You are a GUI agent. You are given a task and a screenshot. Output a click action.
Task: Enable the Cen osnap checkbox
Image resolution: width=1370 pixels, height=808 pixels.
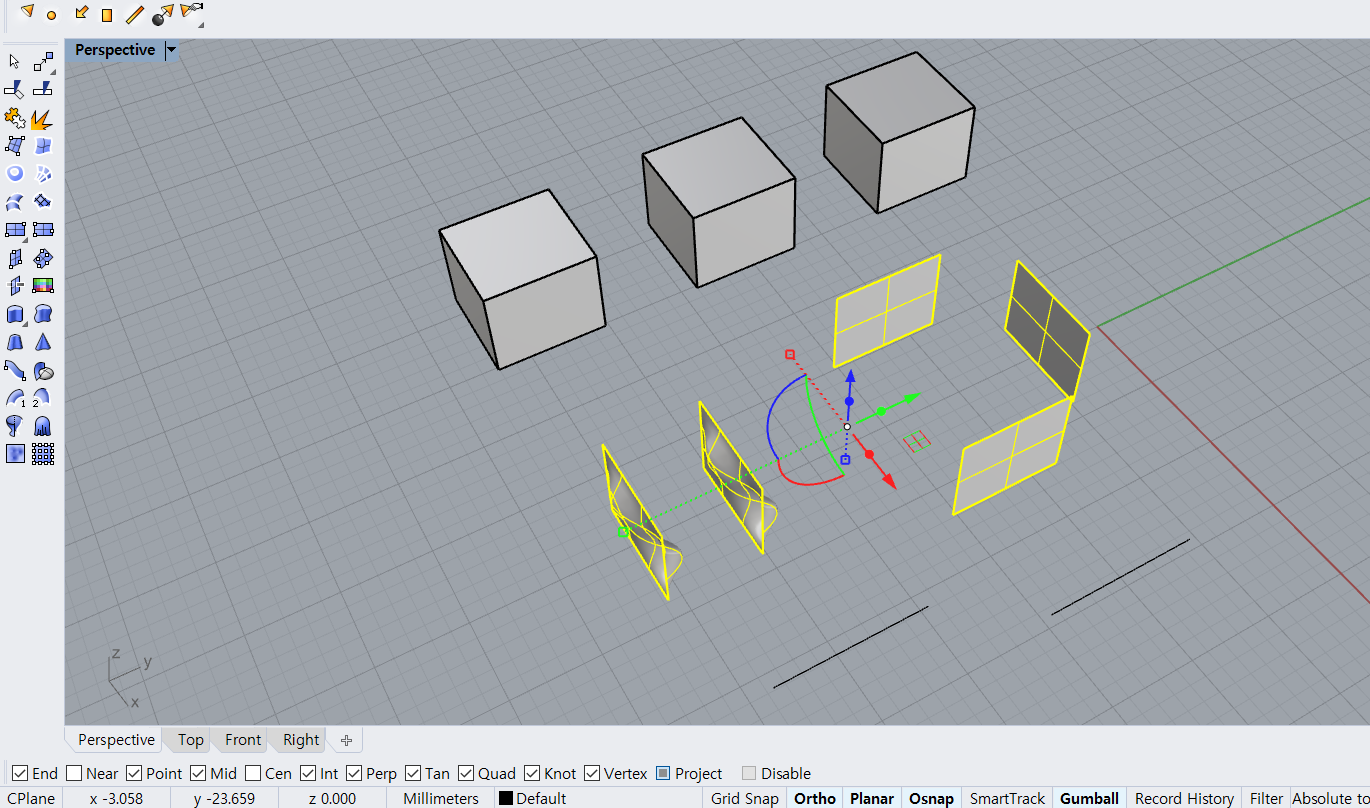tap(252, 773)
